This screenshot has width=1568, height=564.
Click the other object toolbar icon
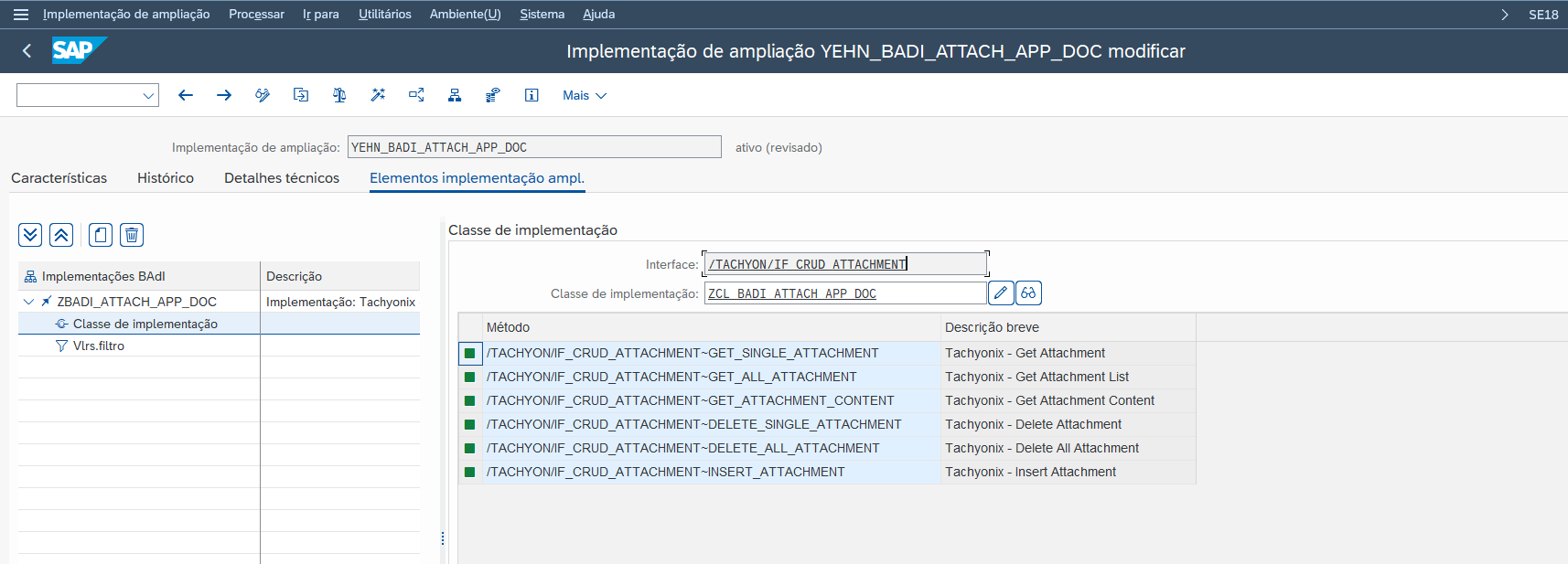(301, 95)
